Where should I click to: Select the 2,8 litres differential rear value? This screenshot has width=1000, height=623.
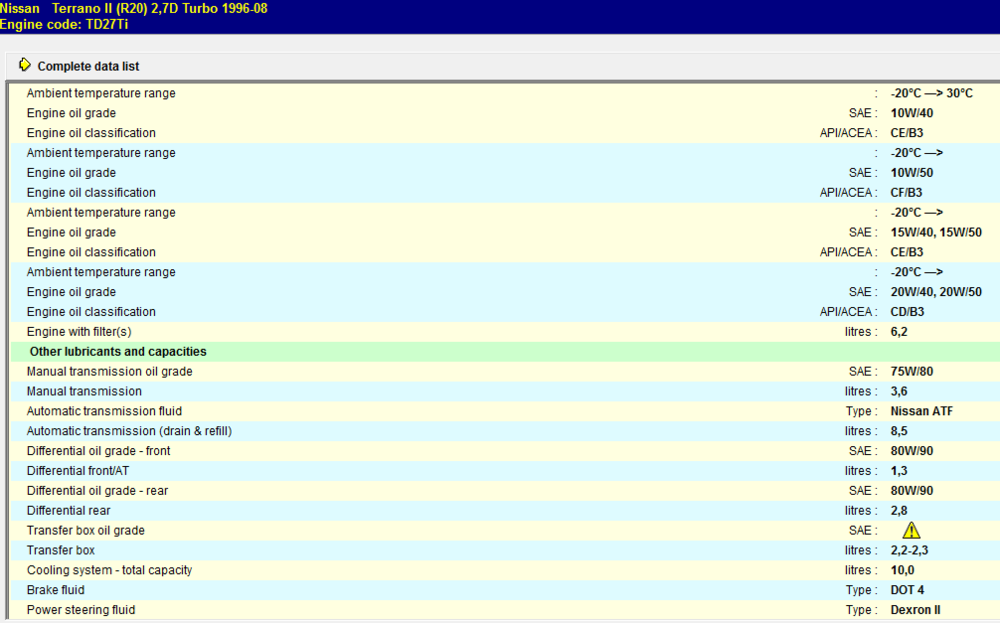pos(899,511)
